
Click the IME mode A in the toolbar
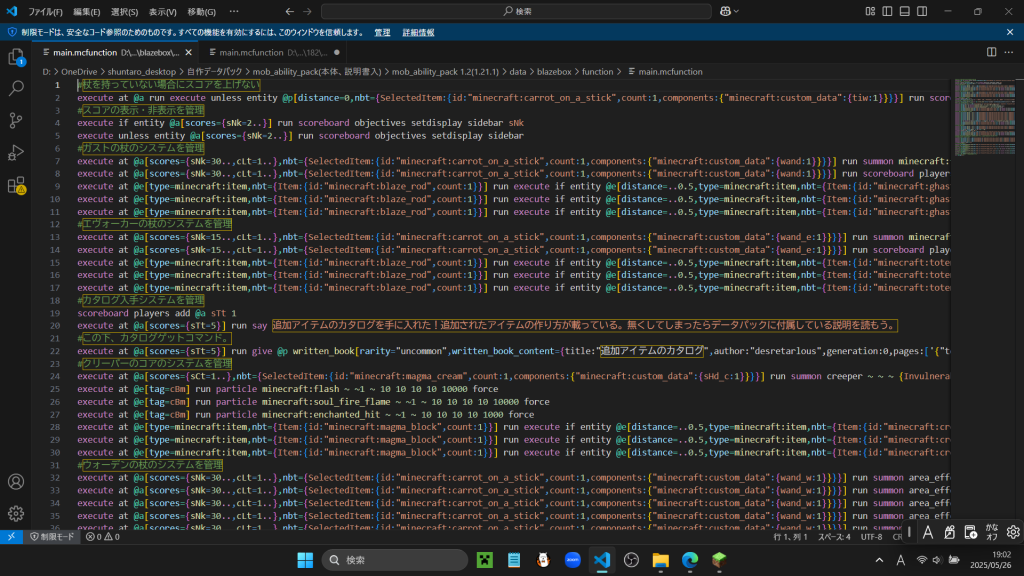coord(927,532)
